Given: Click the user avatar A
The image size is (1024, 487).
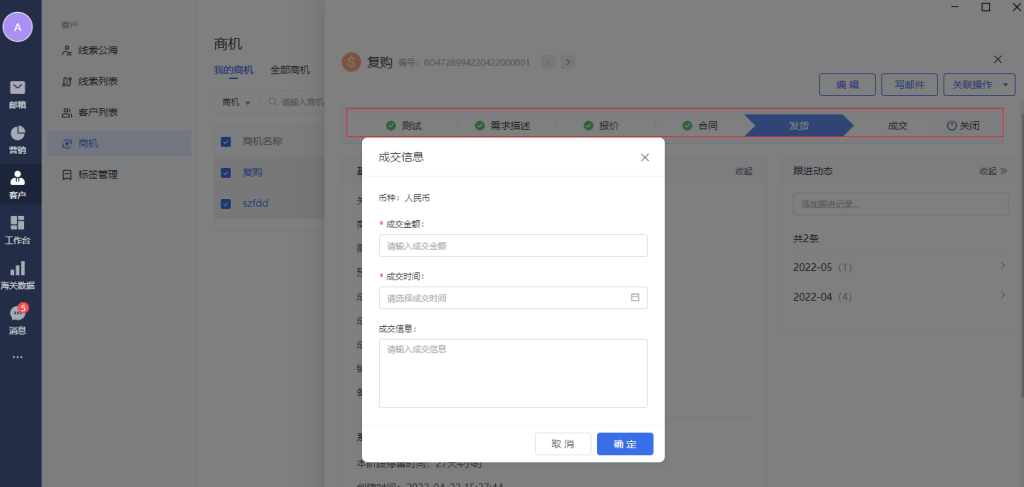Looking at the screenshot, I should [17, 27].
